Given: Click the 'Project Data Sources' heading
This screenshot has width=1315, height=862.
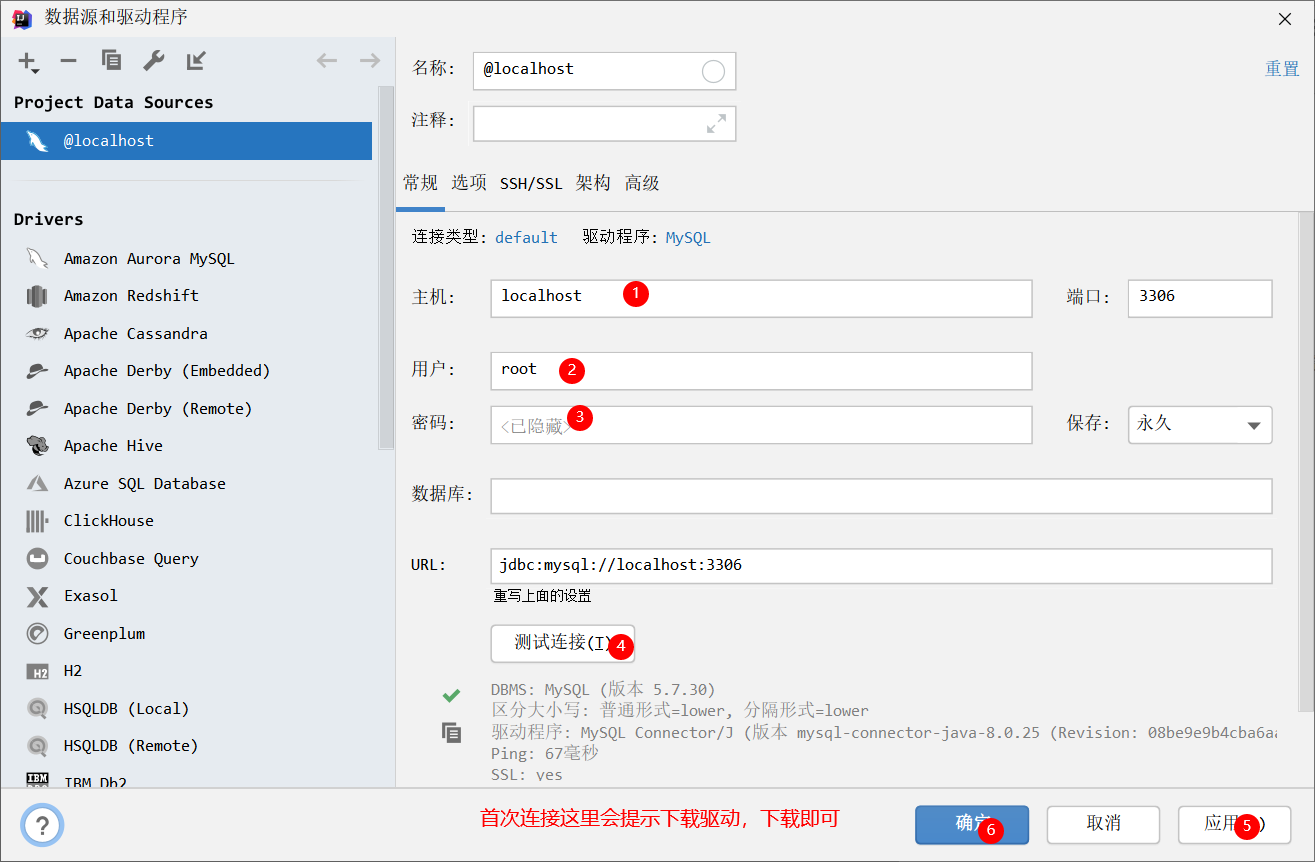Looking at the screenshot, I should (113, 103).
